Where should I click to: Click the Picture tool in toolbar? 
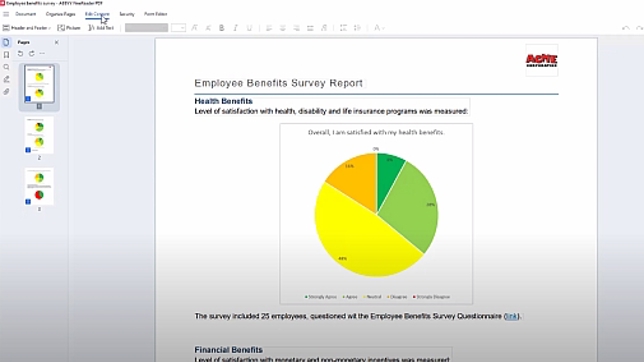[69, 28]
